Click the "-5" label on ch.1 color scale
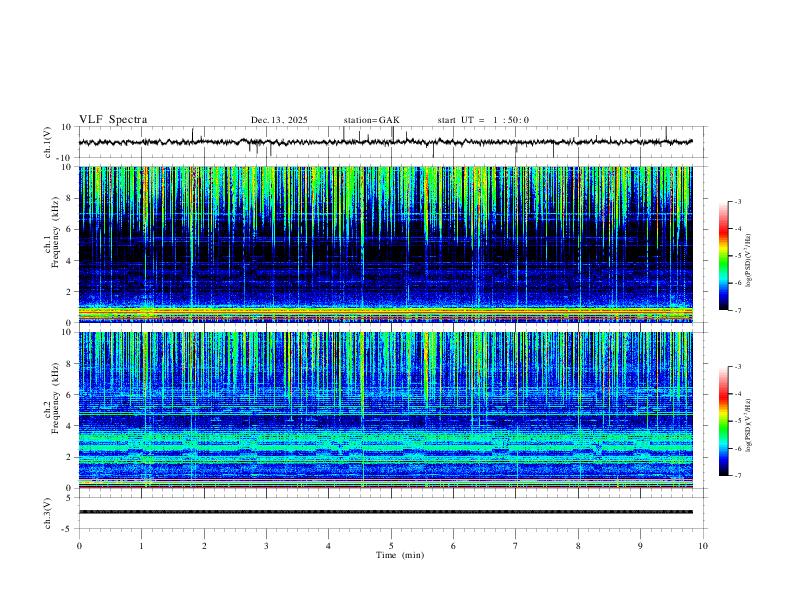 tap(738, 256)
